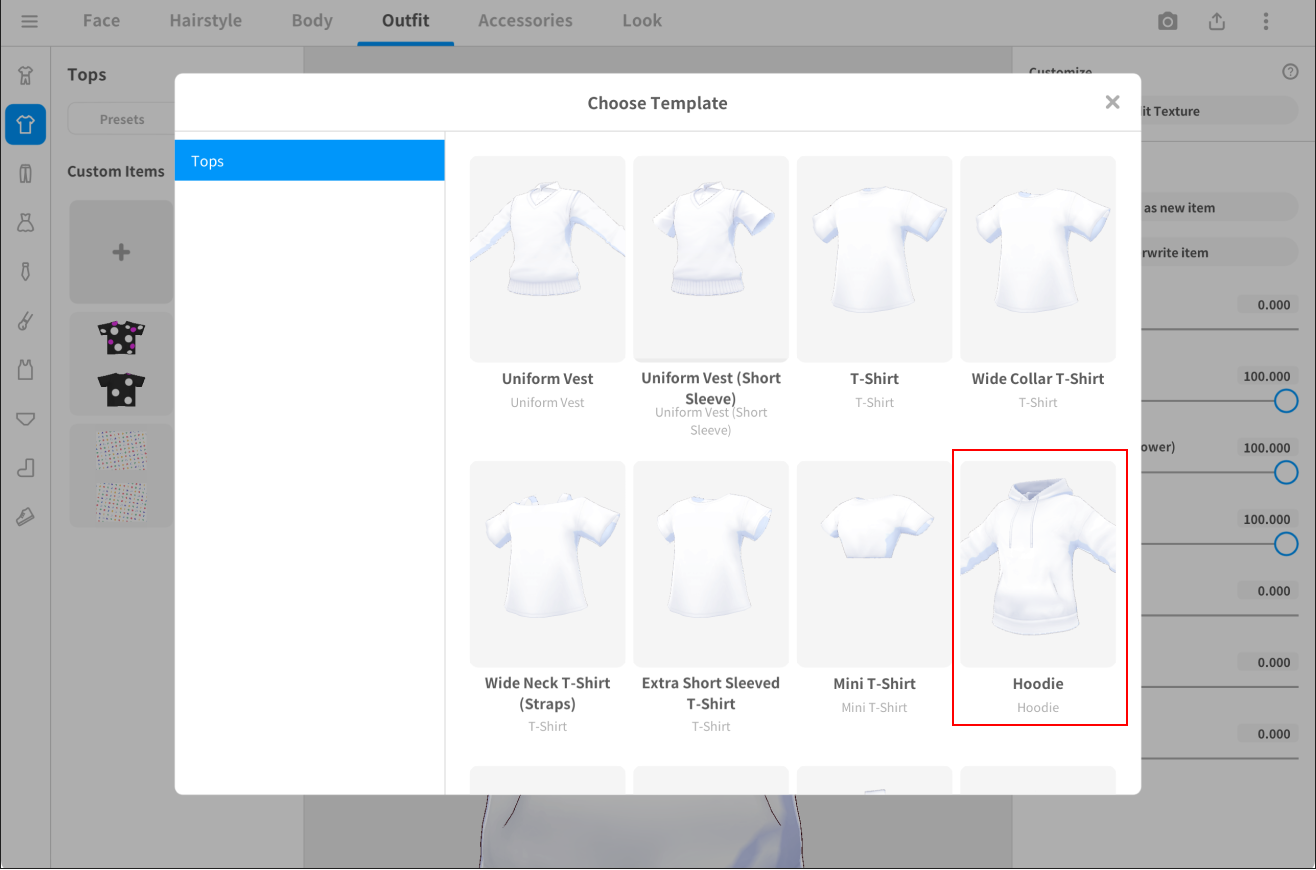Screen dimensions: 1316x870
Task: Select Tops in the template category list
Action: click(x=309, y=161)
